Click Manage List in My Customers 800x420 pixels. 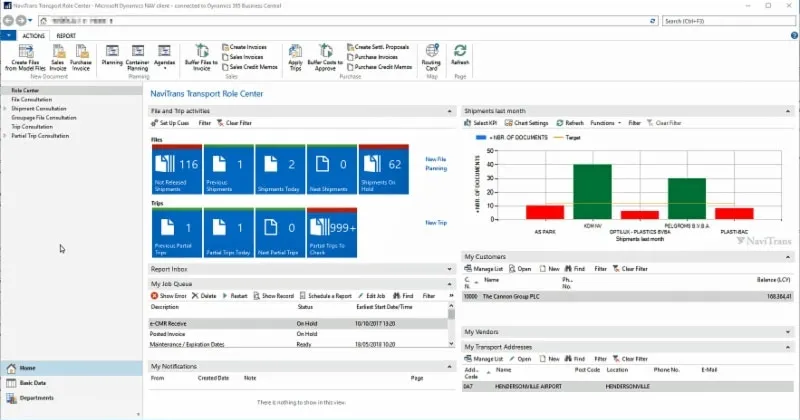click(483, 269)
